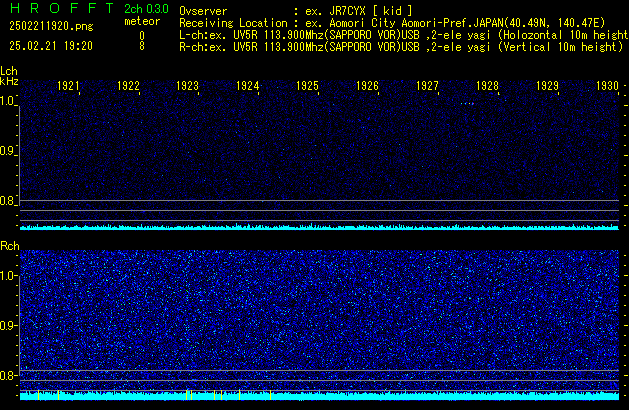Click the Lch '0.8' frequency axis label
The image size is (629, 410).
coord(7,201)
